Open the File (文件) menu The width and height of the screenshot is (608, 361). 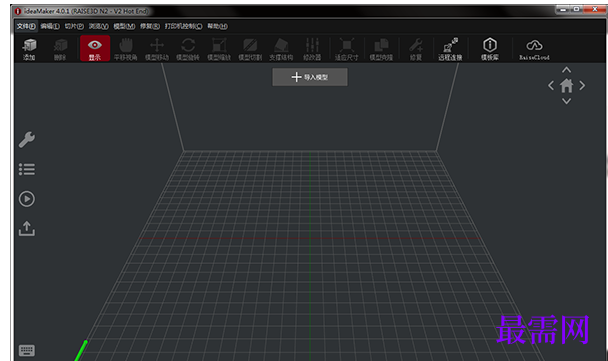(x=26, y=26)
